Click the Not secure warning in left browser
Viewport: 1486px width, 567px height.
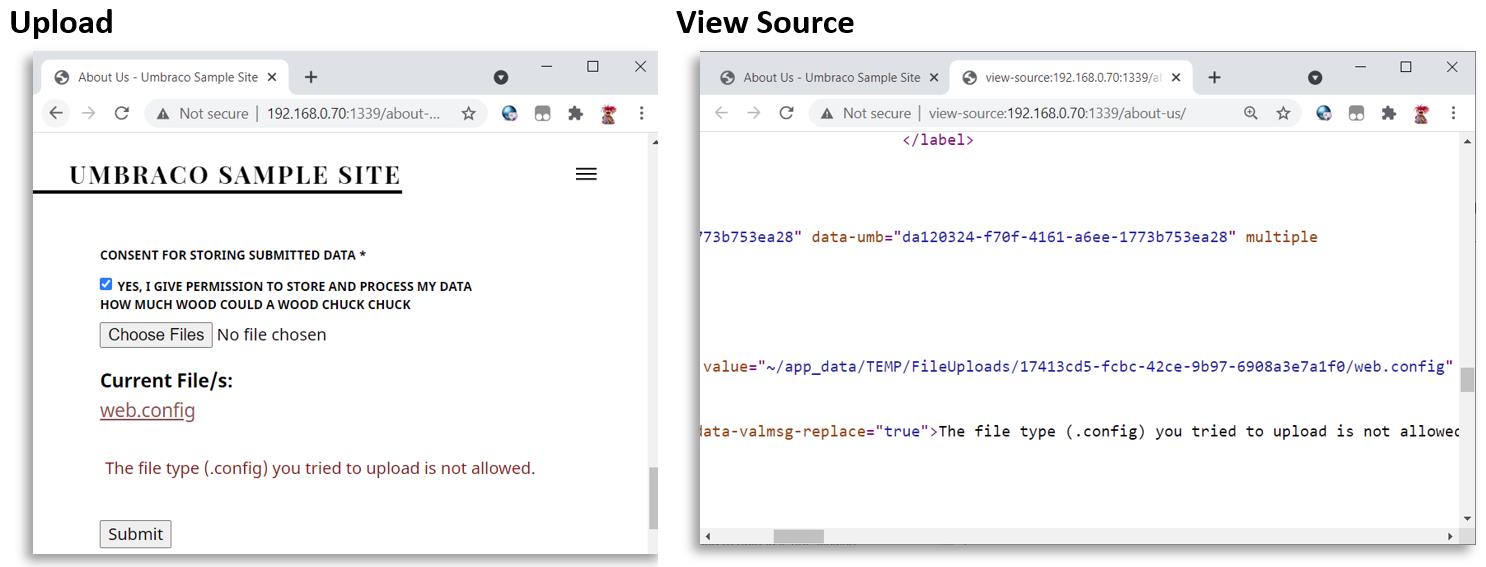pos(202,114)
